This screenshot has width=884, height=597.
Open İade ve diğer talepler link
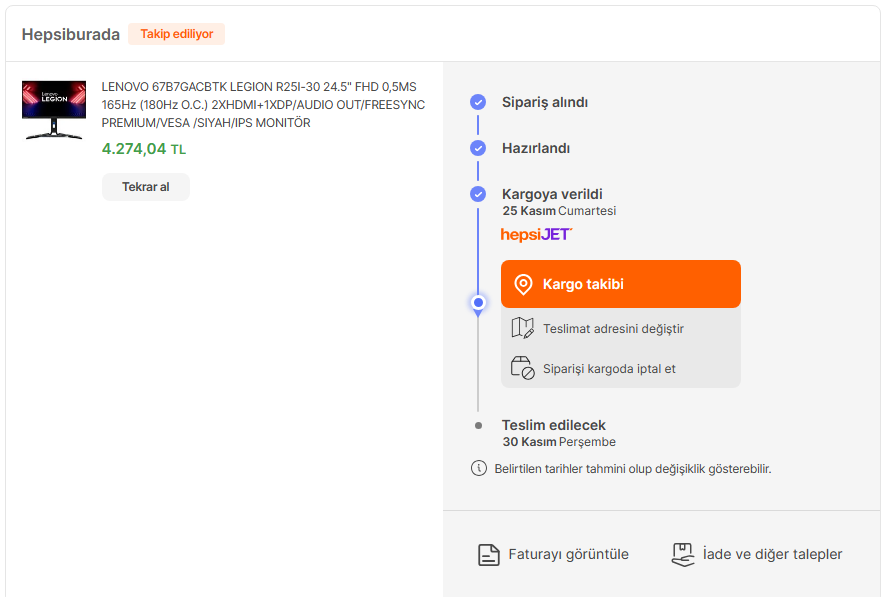pyautogui.click(x=772, y=554)
